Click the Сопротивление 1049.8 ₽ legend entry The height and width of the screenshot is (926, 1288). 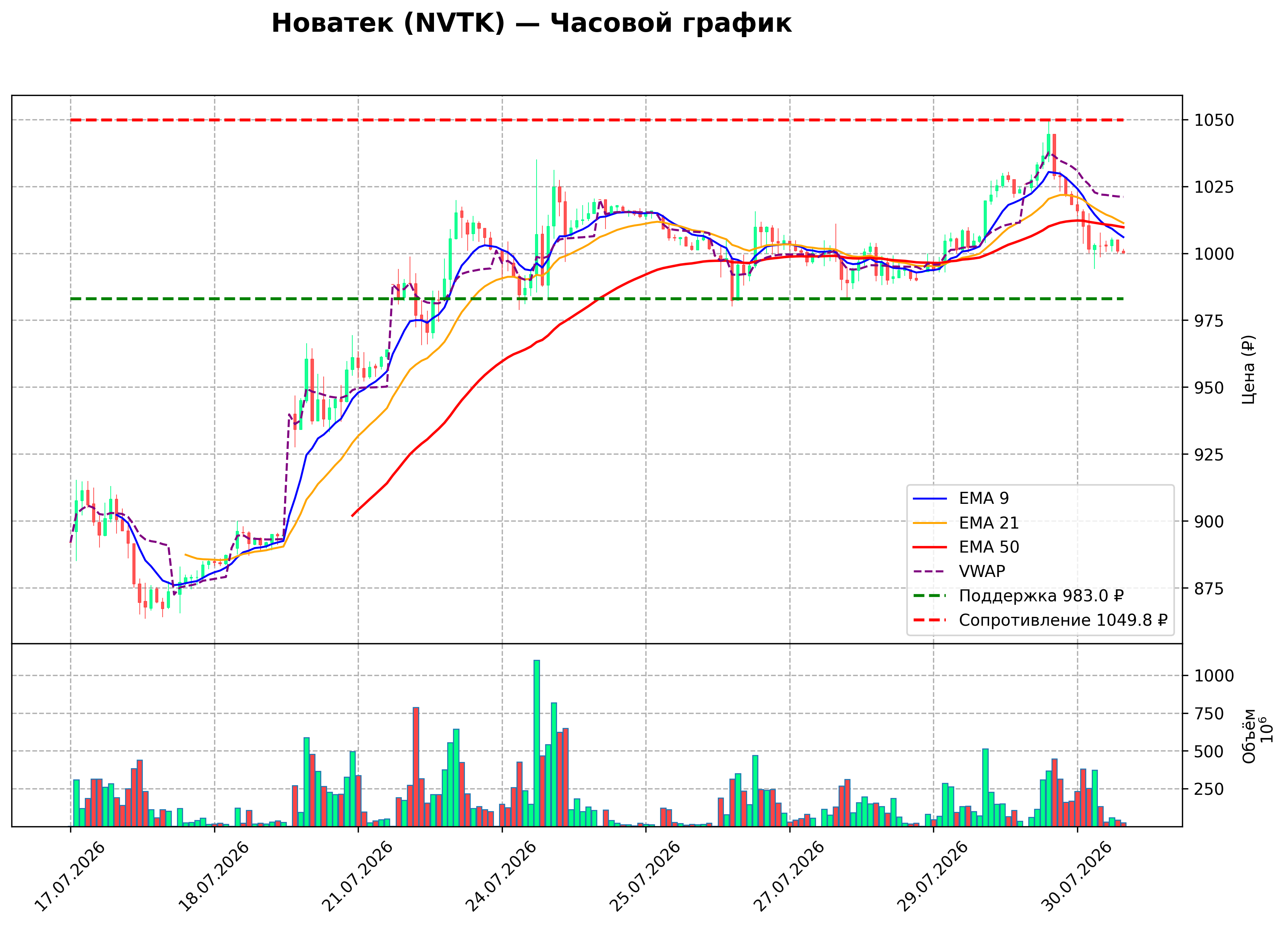[1040, 621]
